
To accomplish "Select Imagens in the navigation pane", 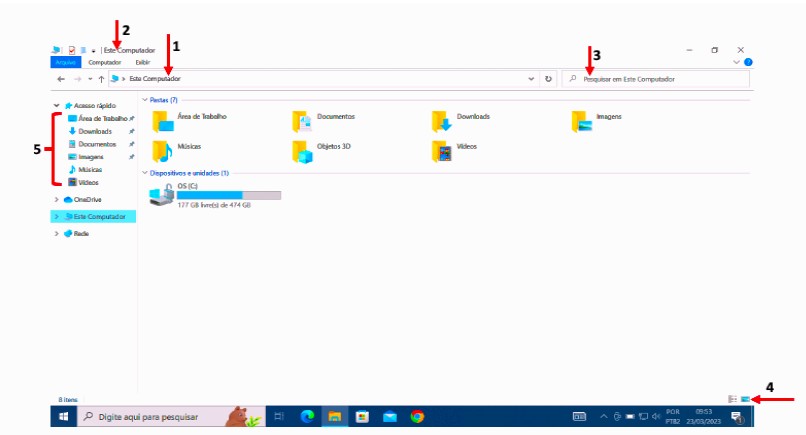I will (90, 157).
